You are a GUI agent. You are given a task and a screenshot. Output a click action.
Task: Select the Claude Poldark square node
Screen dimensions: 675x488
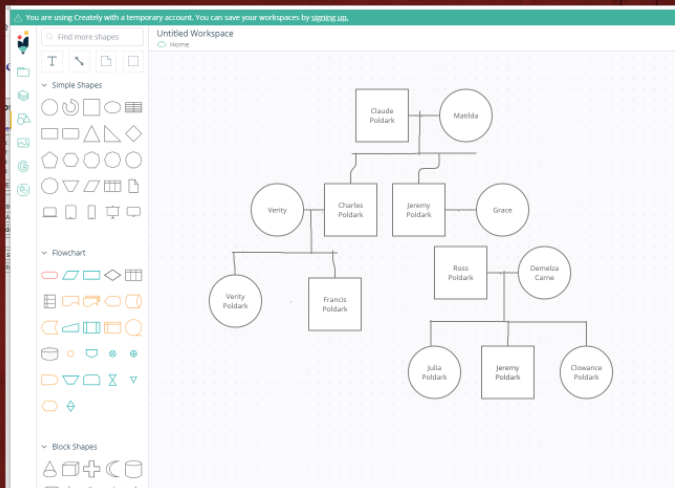click(x=382, y=115)
